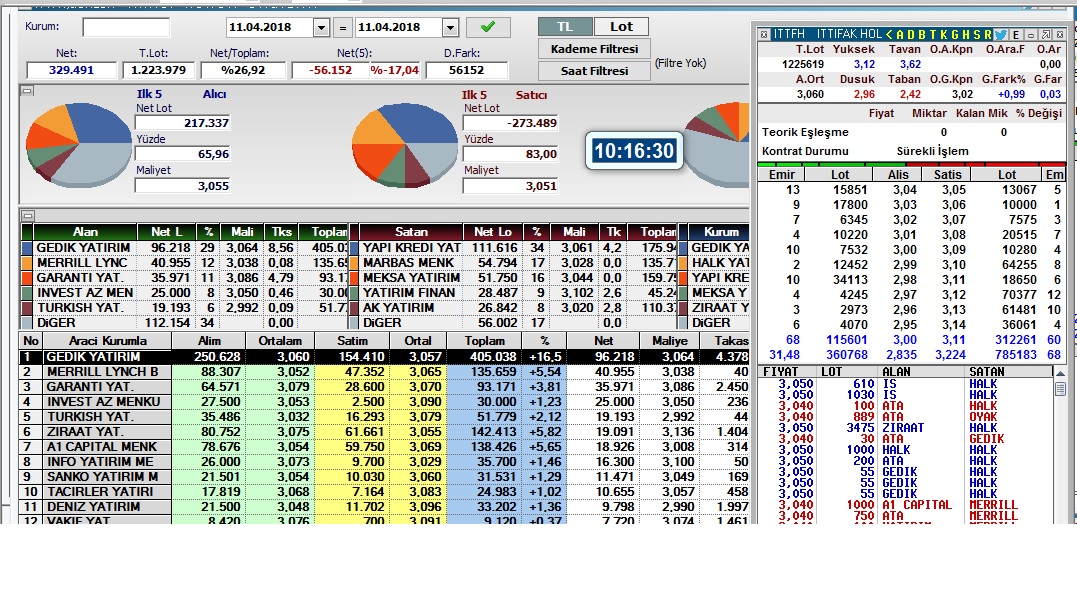Screen dimensions: 1077x614
Task: Select the yellow letter K in ITTFH title bar
Action: click(x=944, y=34)
